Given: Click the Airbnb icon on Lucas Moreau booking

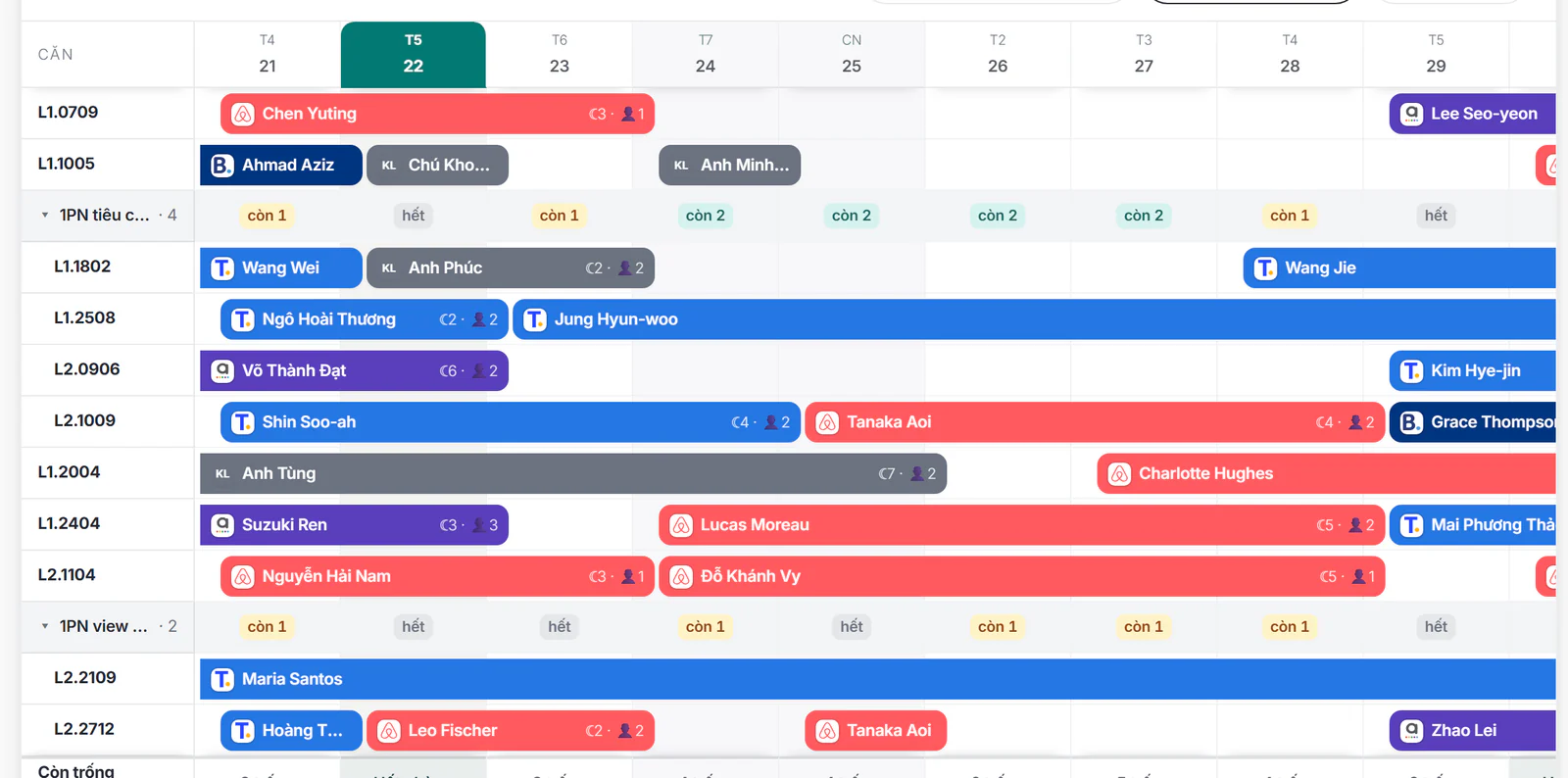Looking at the screenshot, I should (x=681, y=525).
